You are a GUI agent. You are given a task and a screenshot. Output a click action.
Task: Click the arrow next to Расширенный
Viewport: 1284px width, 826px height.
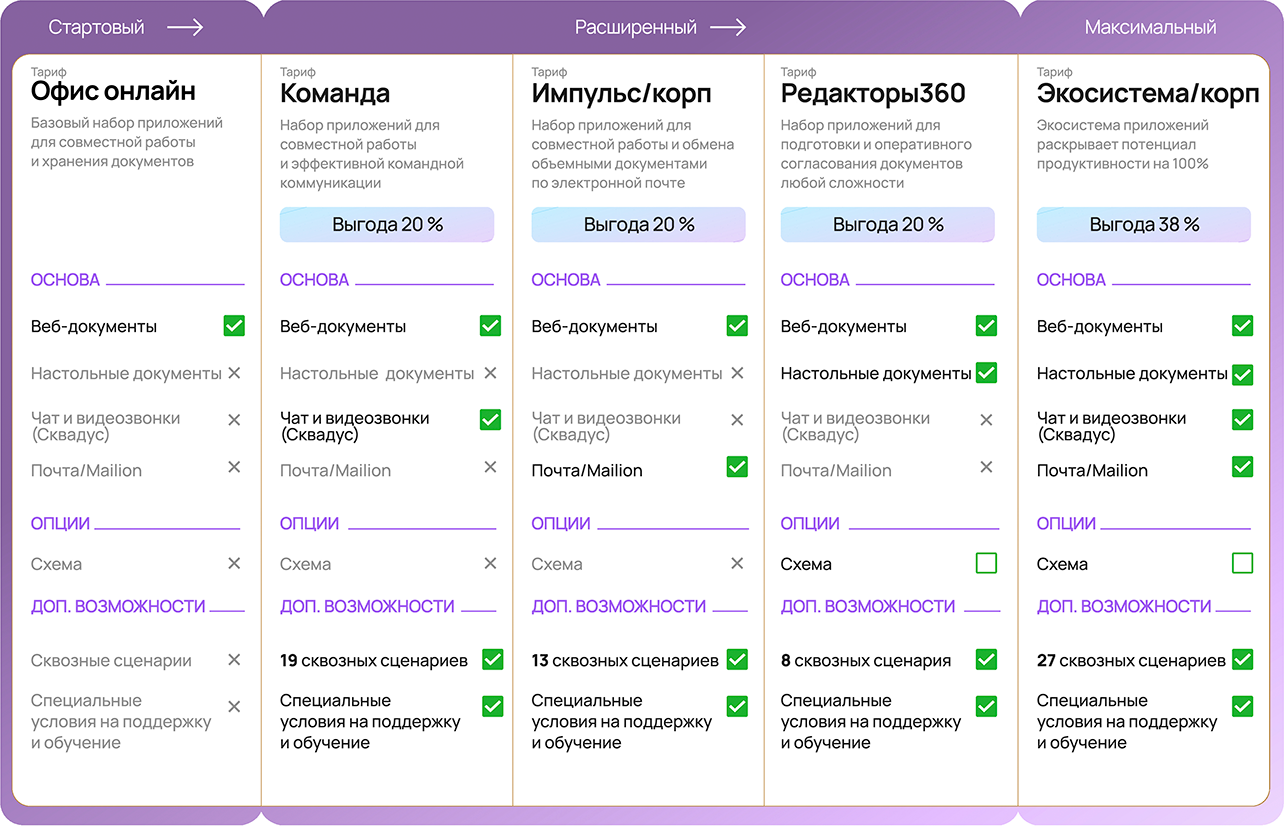coord(728,28)
